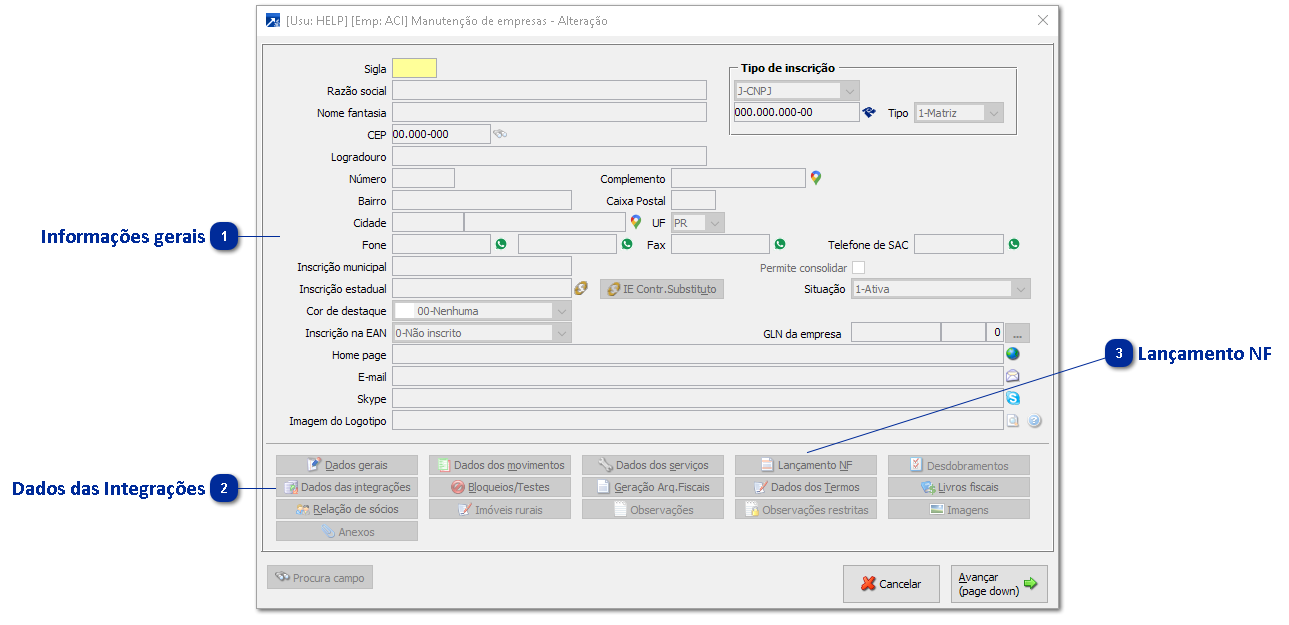Click the E-mail envelope icon

point(1012,376)
